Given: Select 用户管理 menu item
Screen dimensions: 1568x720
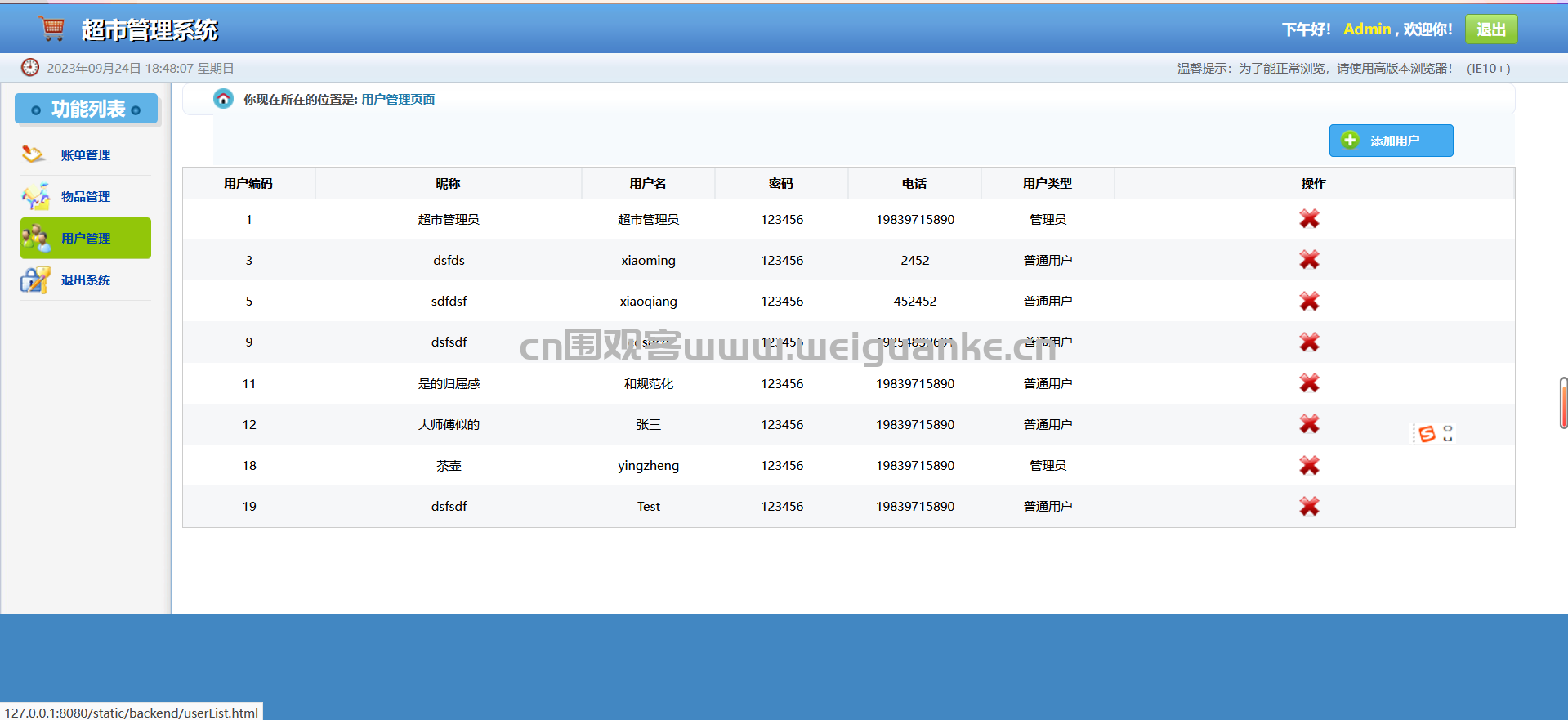Looking at the screenshot, I should [86, 238].
